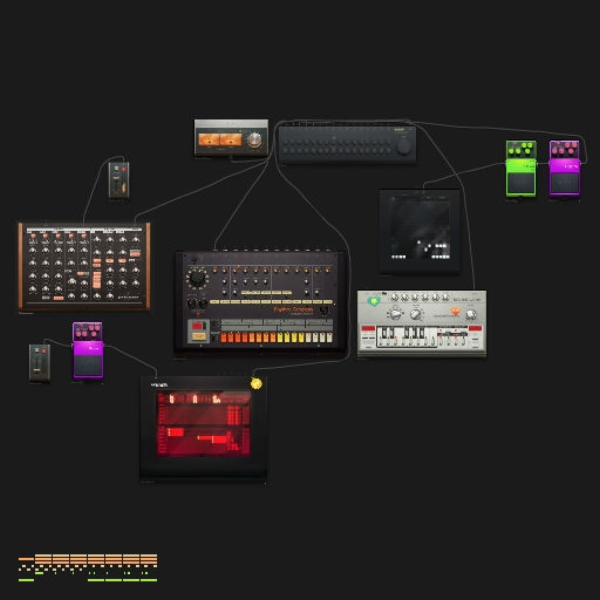Click the yellow round icon on the red-screen device
Image resolution: width=600 pixels, height=600 pixels.
tap(256, 383)
